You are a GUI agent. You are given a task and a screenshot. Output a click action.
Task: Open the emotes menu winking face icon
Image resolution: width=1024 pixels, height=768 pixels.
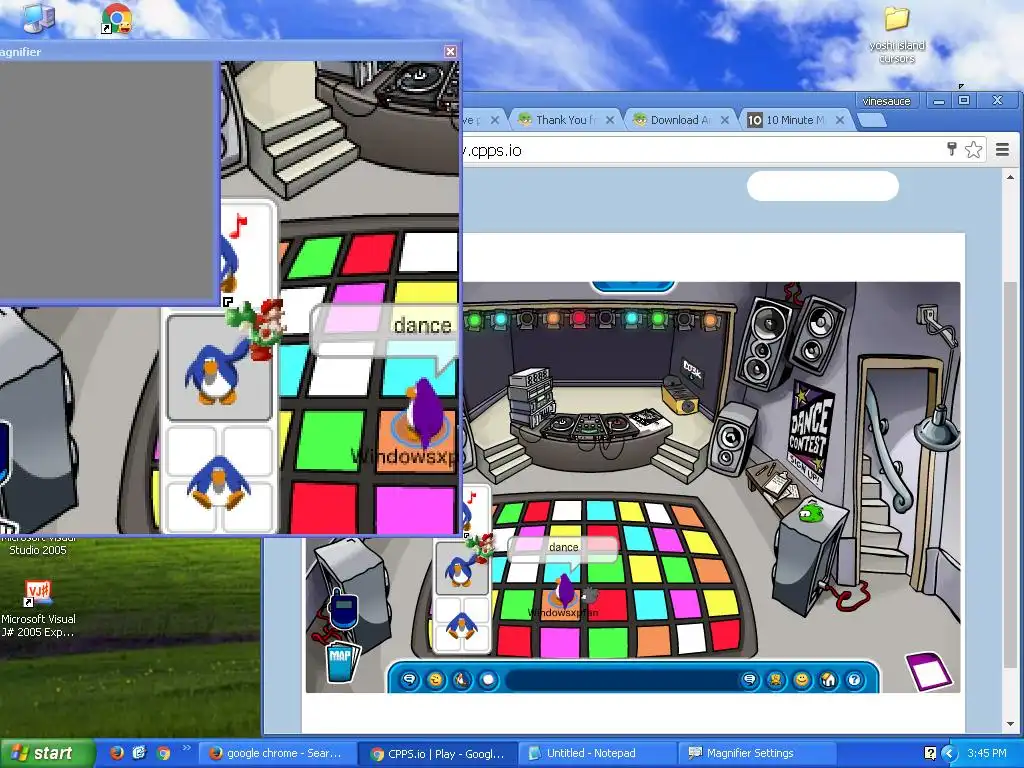[435, 680]
